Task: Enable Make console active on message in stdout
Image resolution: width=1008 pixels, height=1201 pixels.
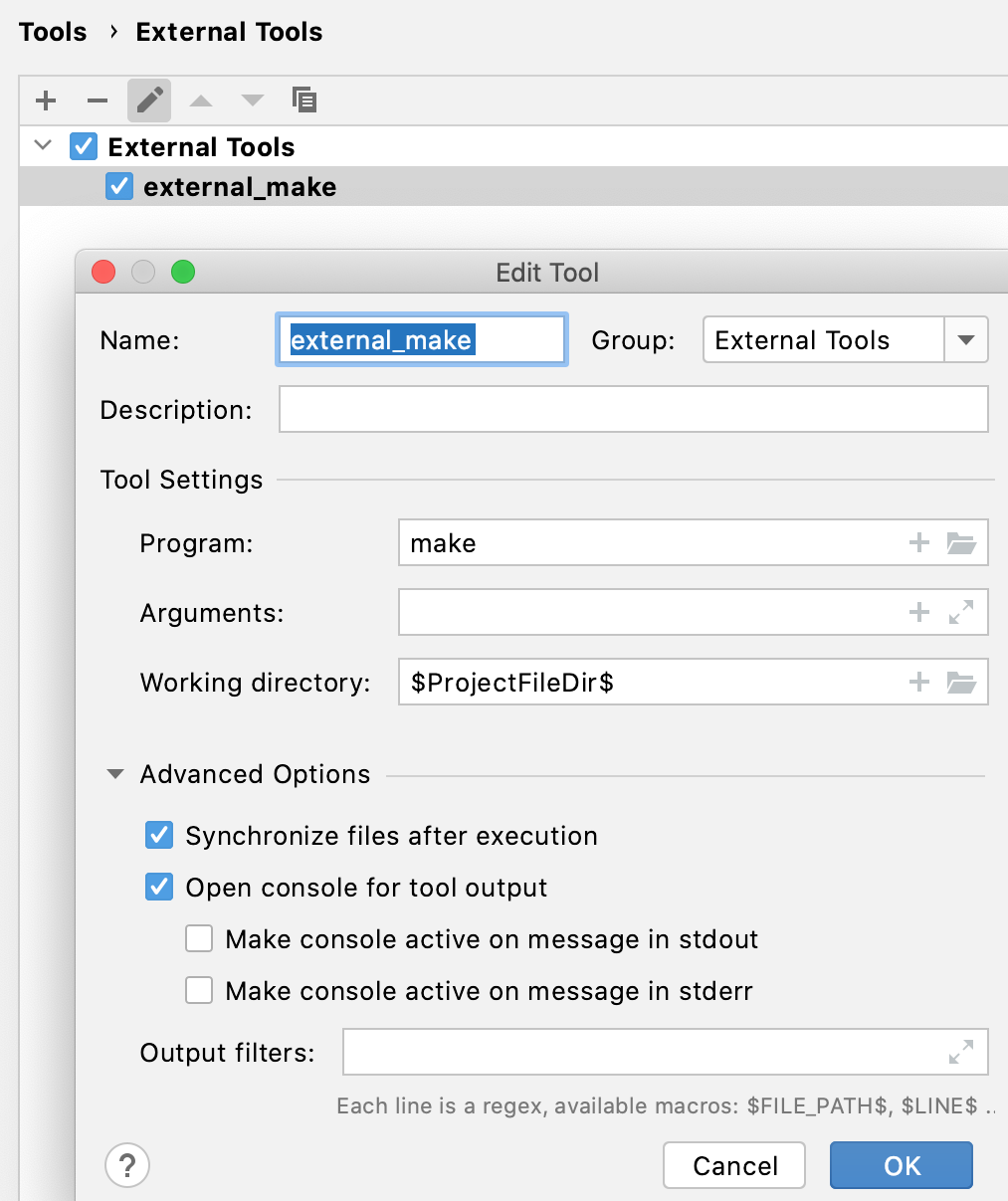Action: point(199,938)
